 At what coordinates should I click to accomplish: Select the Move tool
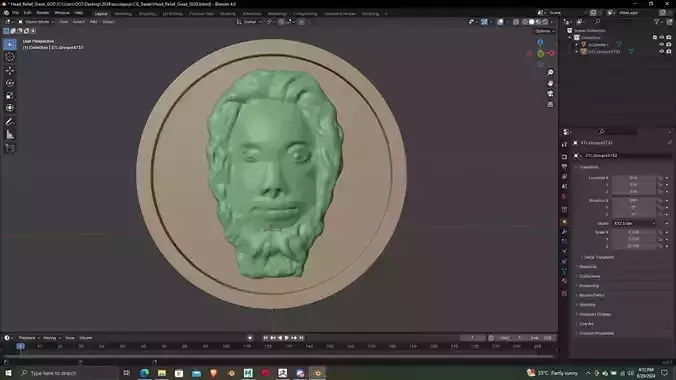coord(10,70)
